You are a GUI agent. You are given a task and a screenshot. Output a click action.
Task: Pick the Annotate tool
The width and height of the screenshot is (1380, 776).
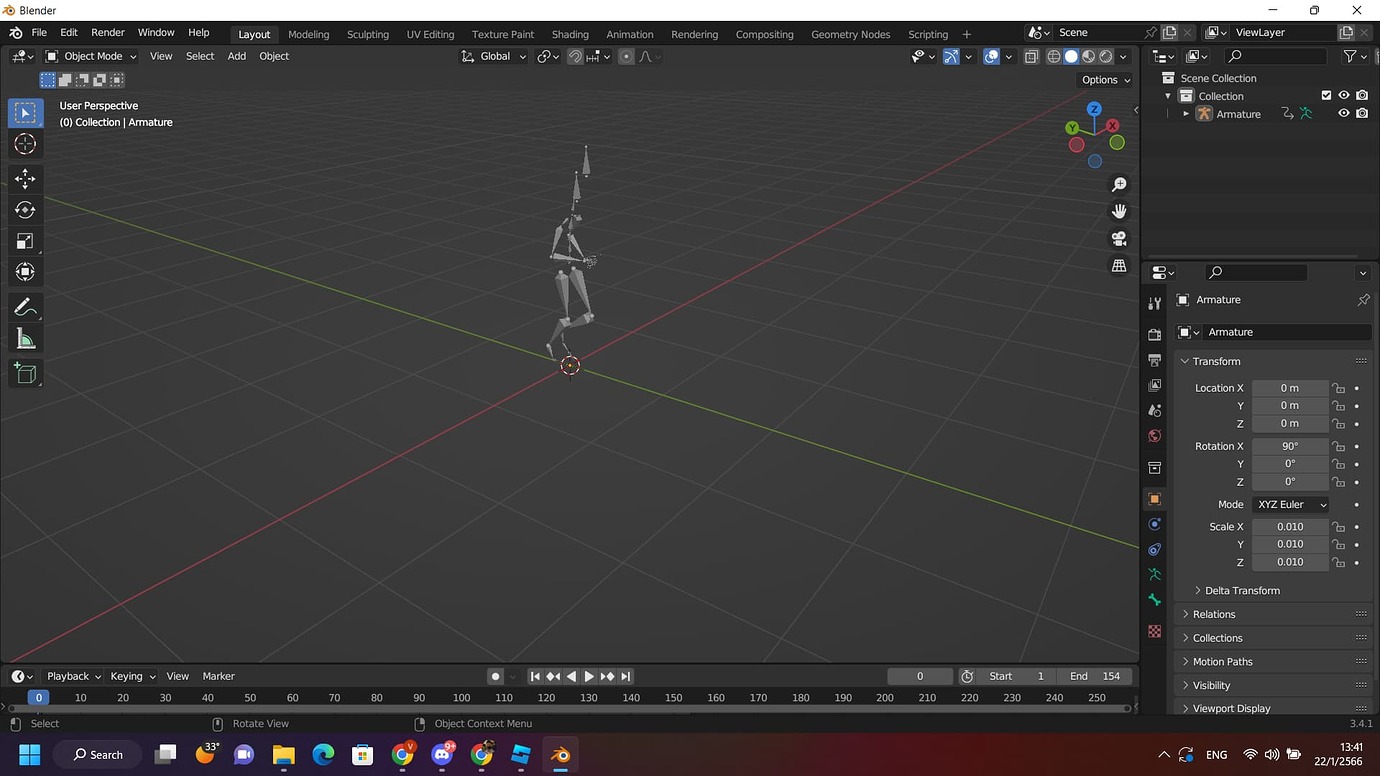point(25,307)
